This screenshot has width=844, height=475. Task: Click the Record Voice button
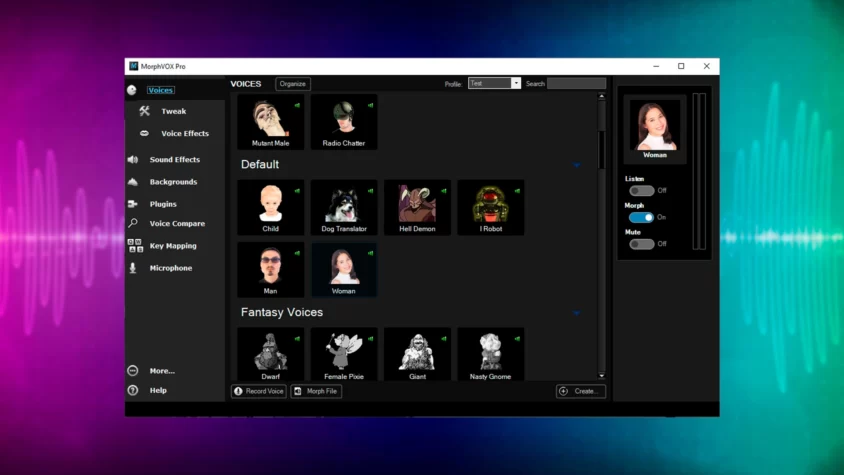(259, 392)
